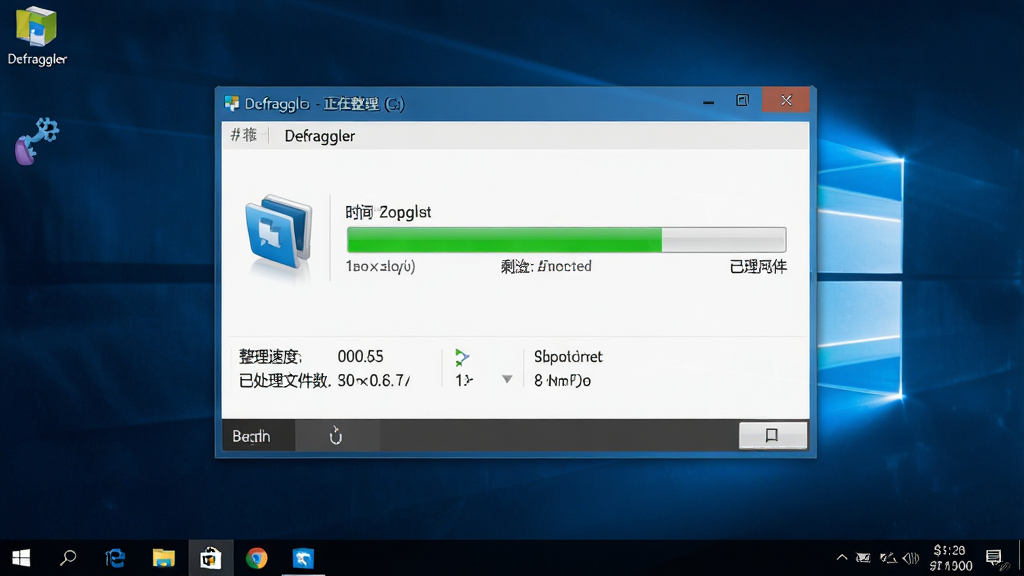Close the Defraggler window

click(x=786, y=100)
